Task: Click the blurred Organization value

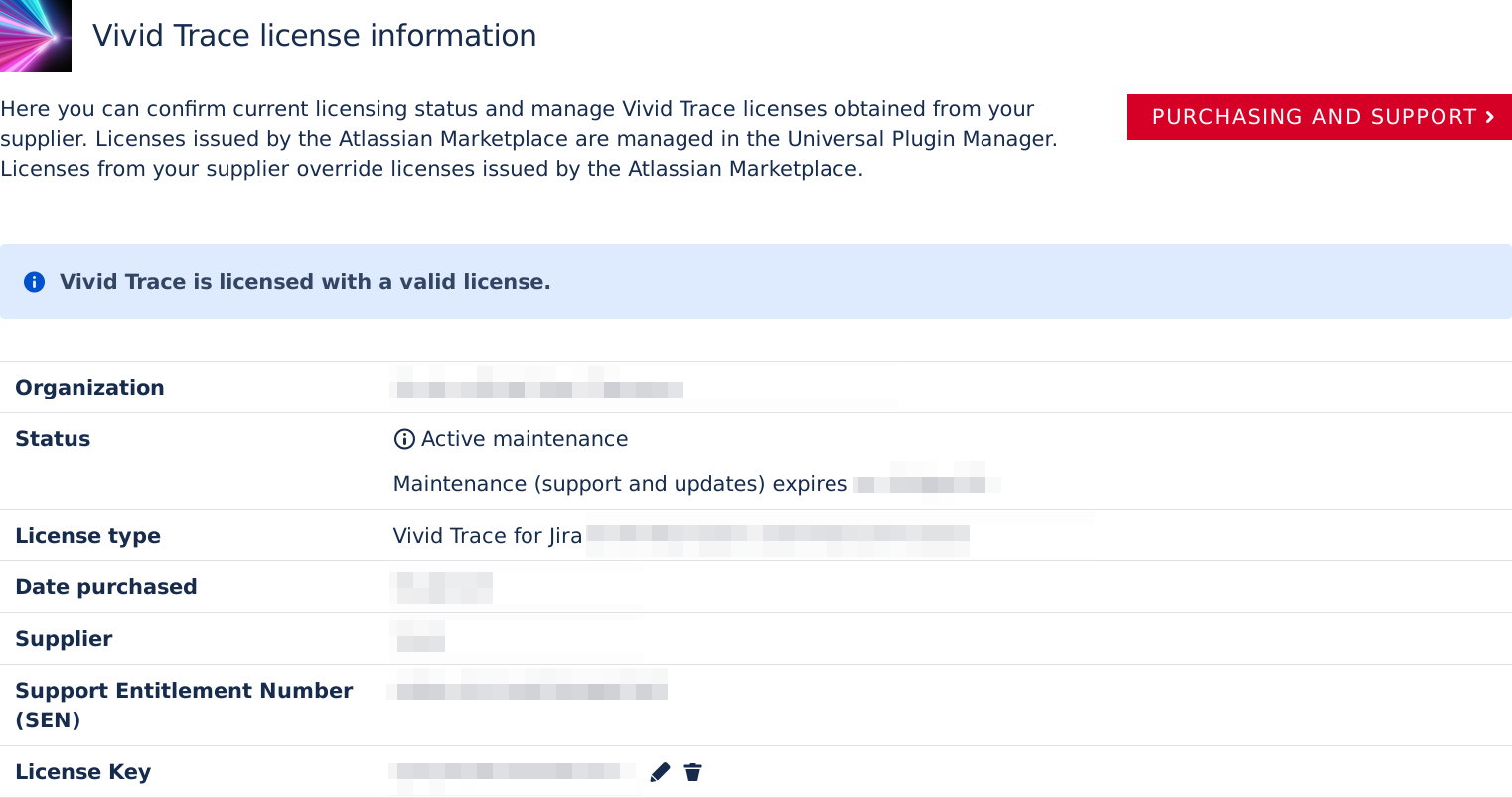Action: coord(538,388)
